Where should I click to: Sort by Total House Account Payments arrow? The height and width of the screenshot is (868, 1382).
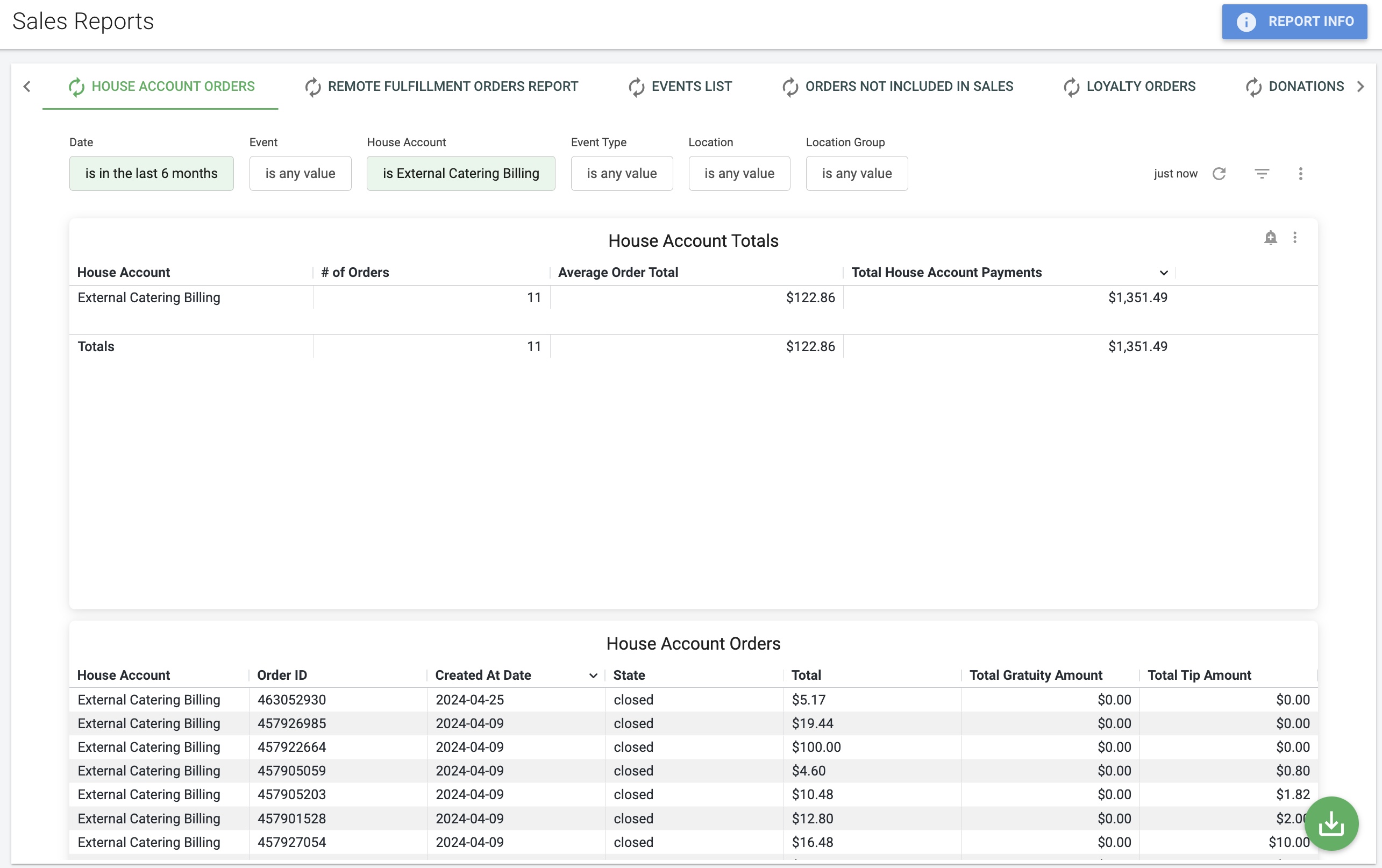[1163, 273]
